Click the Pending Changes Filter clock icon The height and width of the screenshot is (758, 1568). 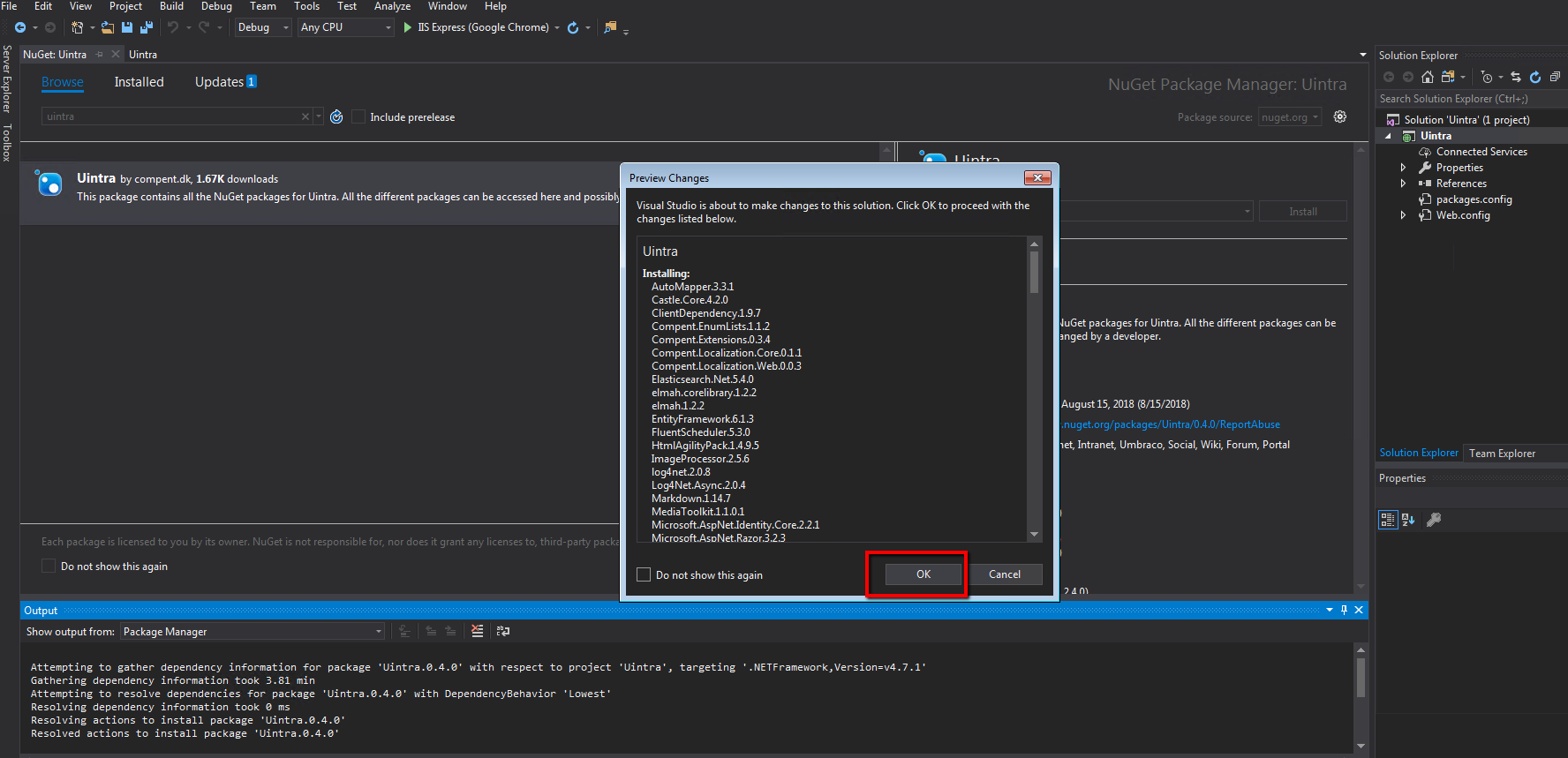[1487, 77]
